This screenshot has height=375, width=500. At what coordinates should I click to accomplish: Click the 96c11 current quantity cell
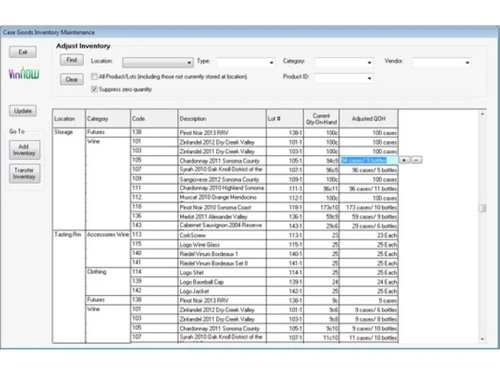click(321, 189)
